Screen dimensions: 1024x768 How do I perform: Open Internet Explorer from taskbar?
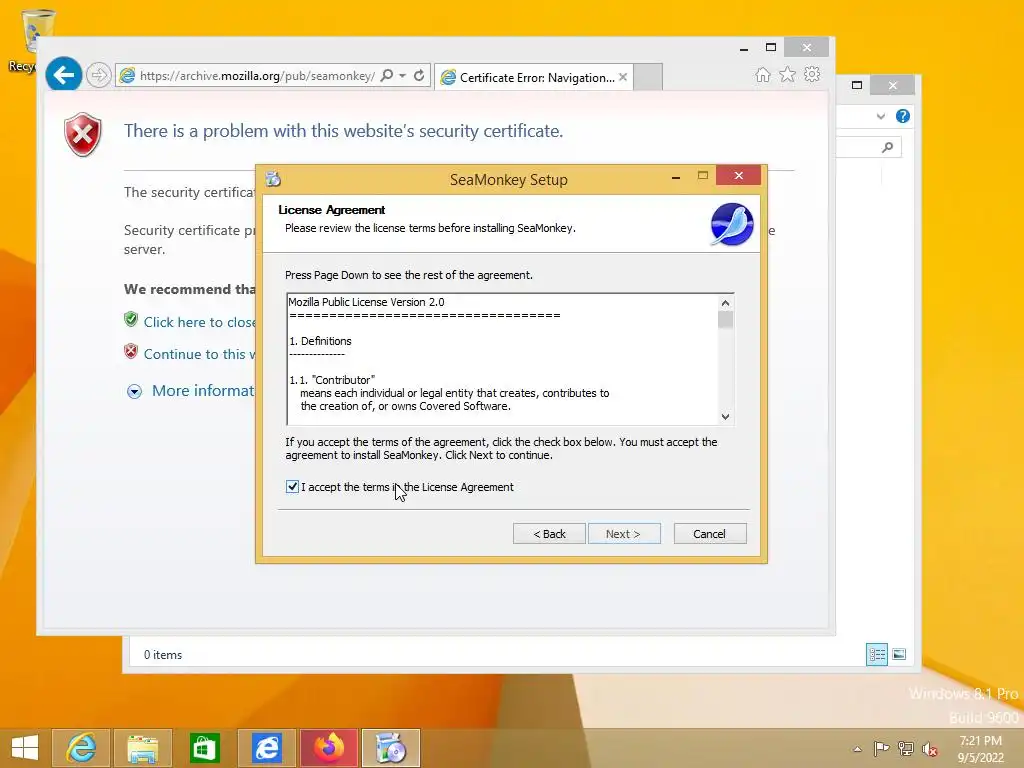[81, 748]
